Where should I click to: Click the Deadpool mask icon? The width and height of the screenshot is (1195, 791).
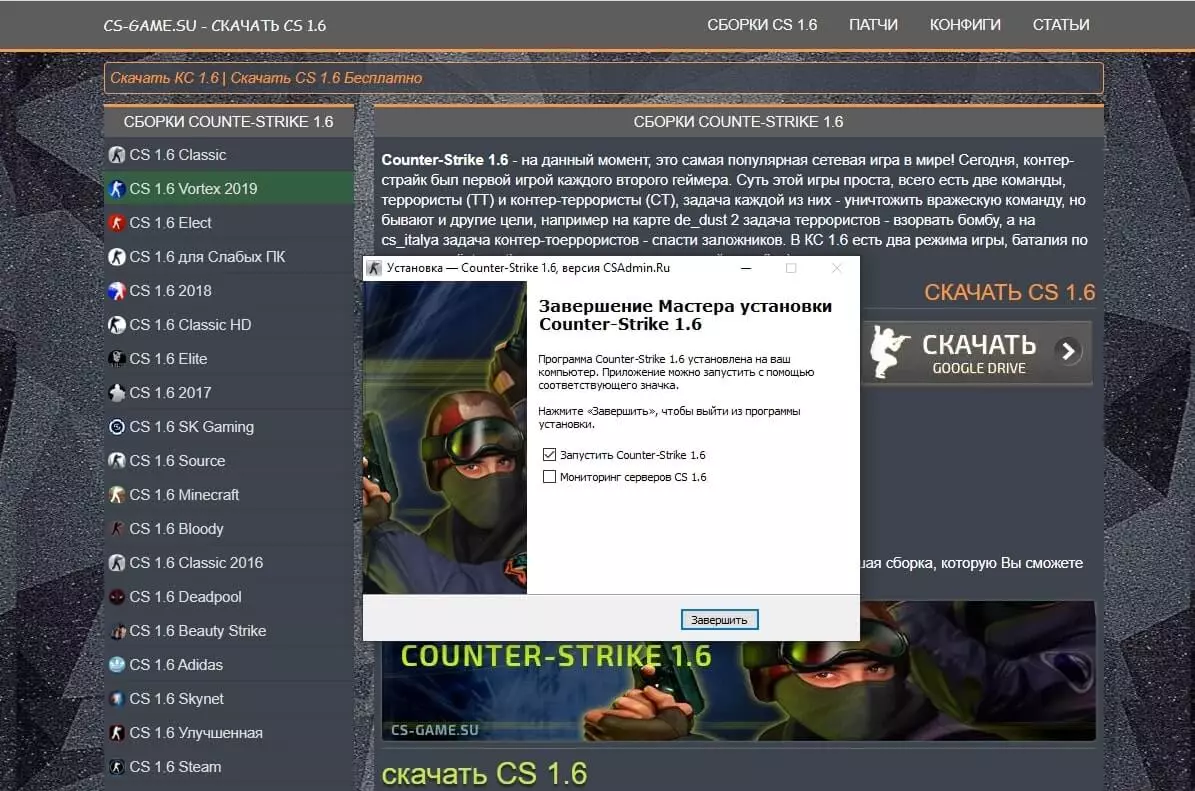click(x=117, y=597)
